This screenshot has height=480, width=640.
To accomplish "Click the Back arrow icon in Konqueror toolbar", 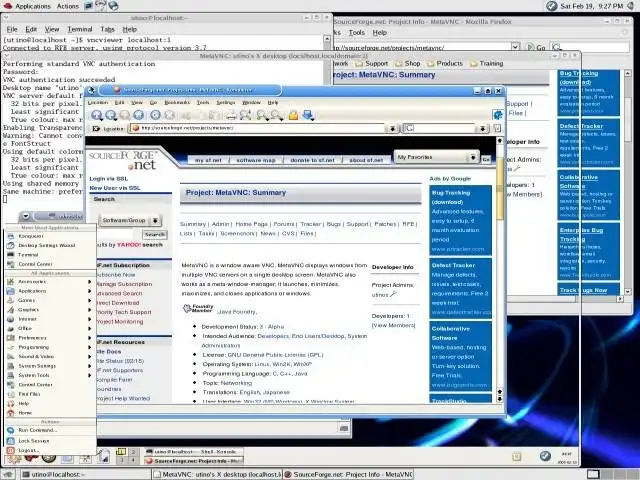I will (111, 116).
